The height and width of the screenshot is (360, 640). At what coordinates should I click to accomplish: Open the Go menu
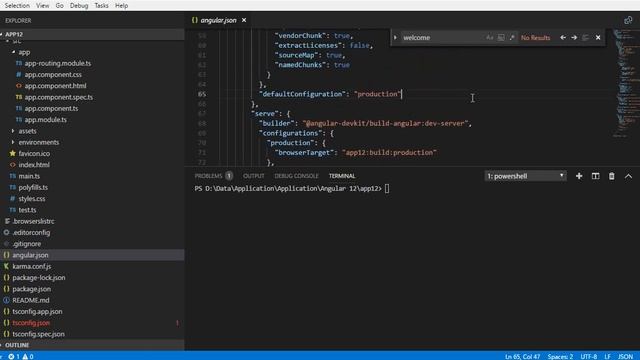coord(60,5)
